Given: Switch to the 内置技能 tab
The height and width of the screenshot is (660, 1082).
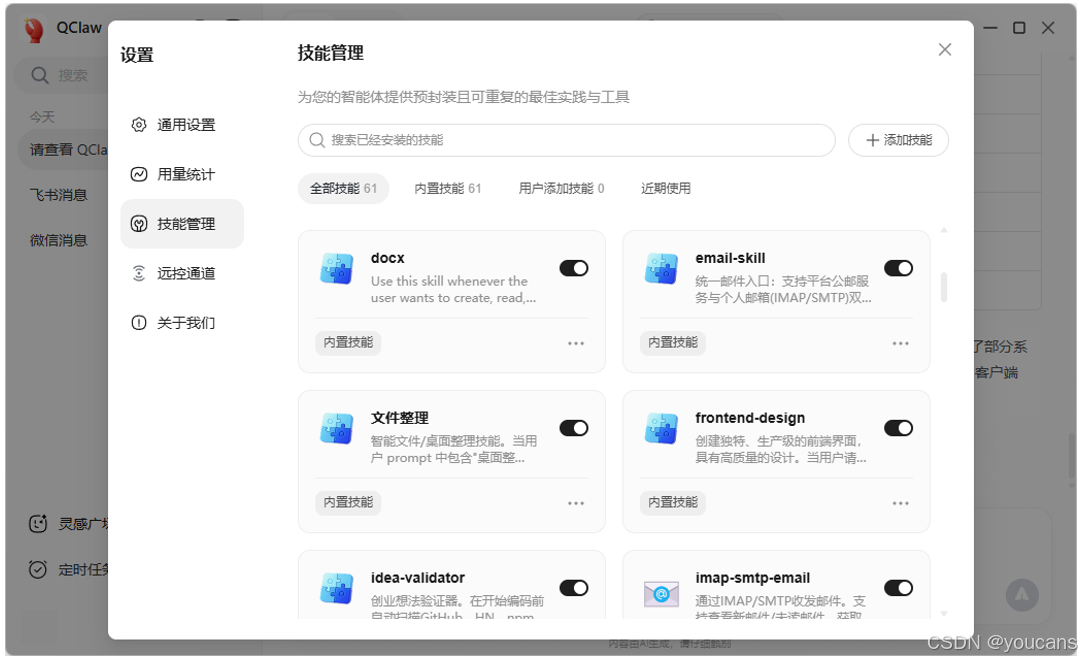Looking at the screenshot, I should tap(448, 187).
